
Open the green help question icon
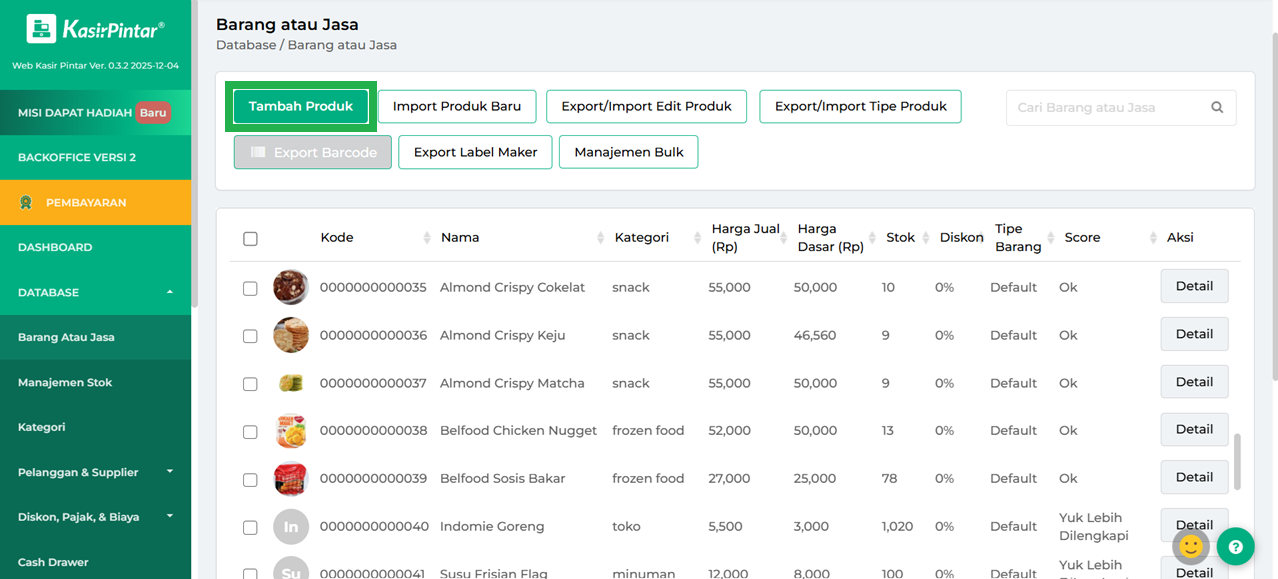(1235, 547)
